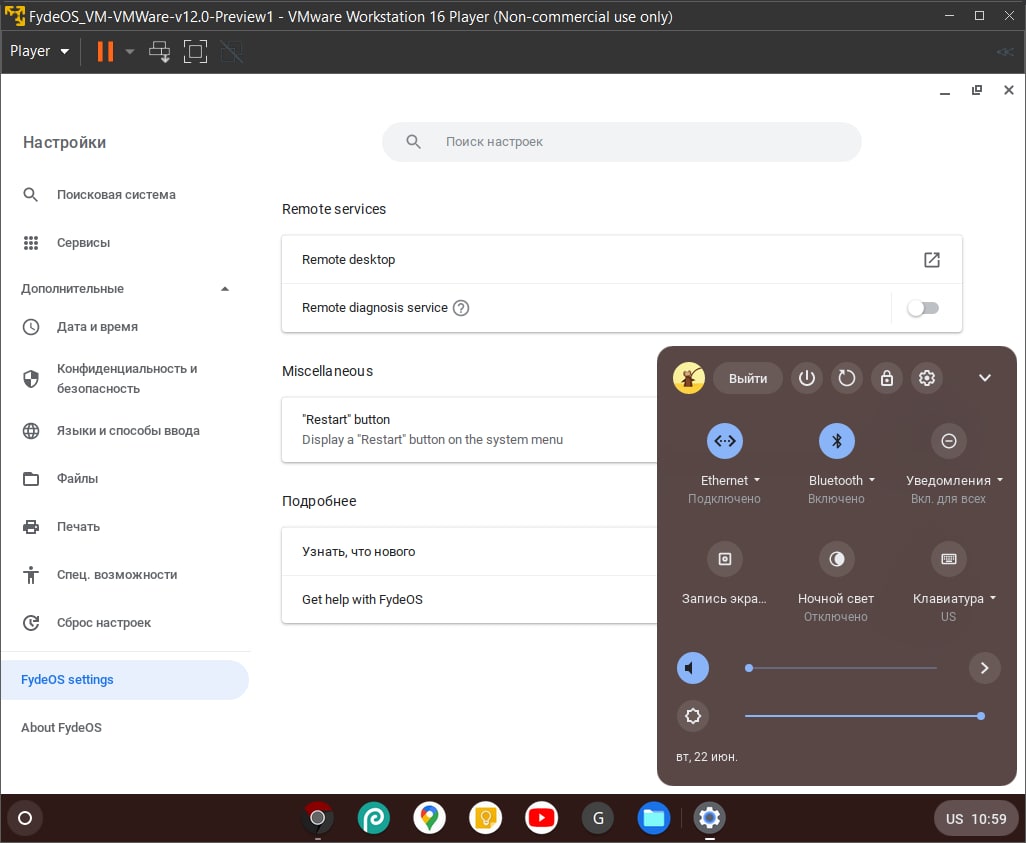Click the restart icon in system menu

pos(847,378)
